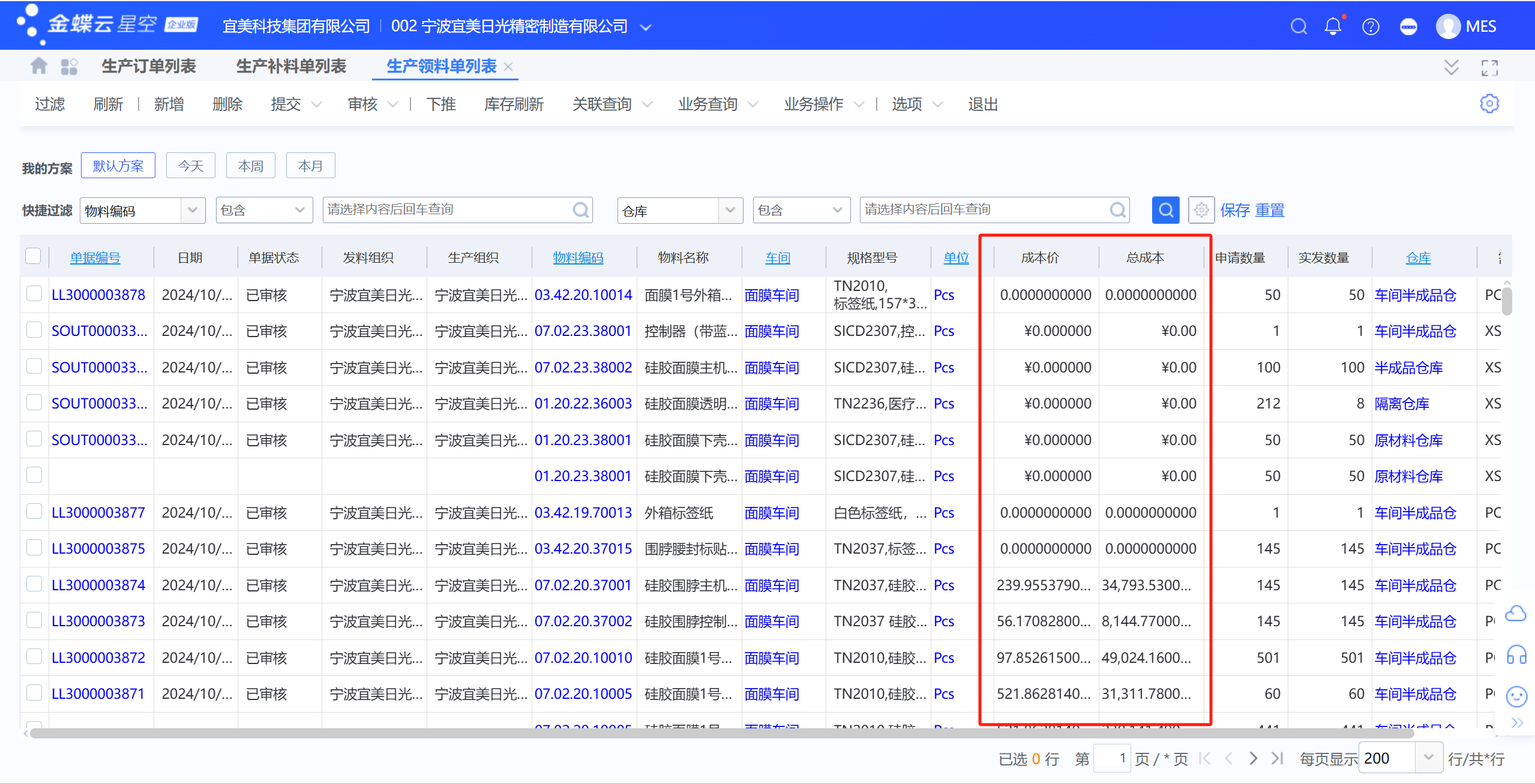
Task: Check the row LL3000003875 checkbox
Action: tap(34, 547)
